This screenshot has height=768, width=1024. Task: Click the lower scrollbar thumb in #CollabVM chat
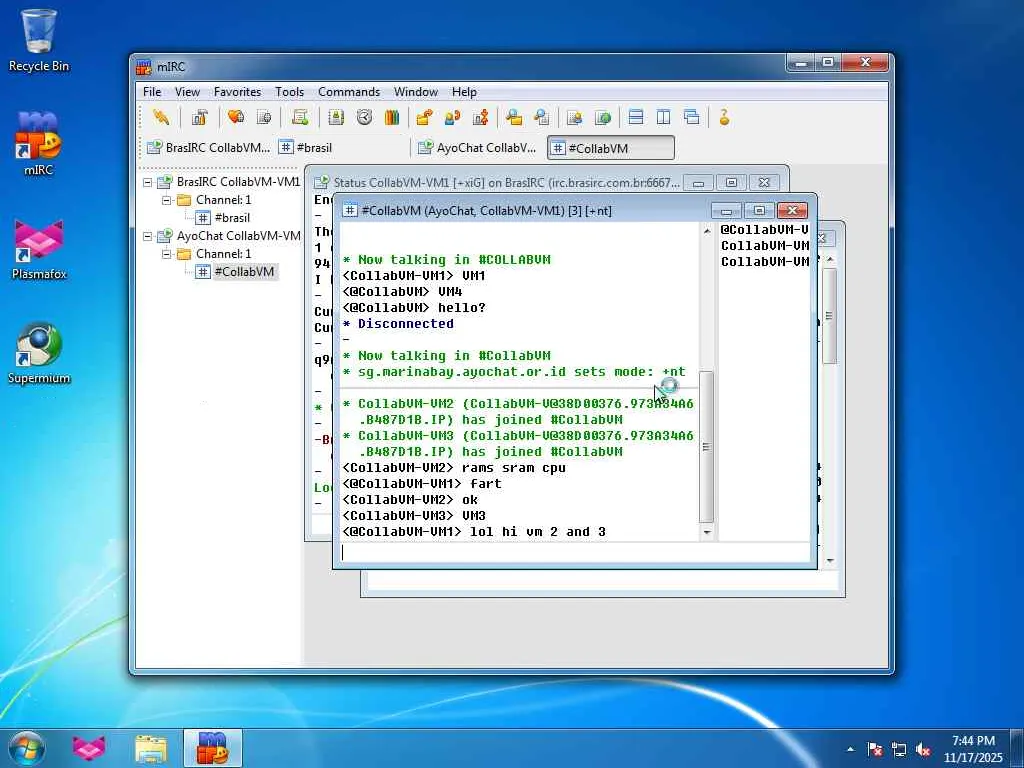pos(707,447)
